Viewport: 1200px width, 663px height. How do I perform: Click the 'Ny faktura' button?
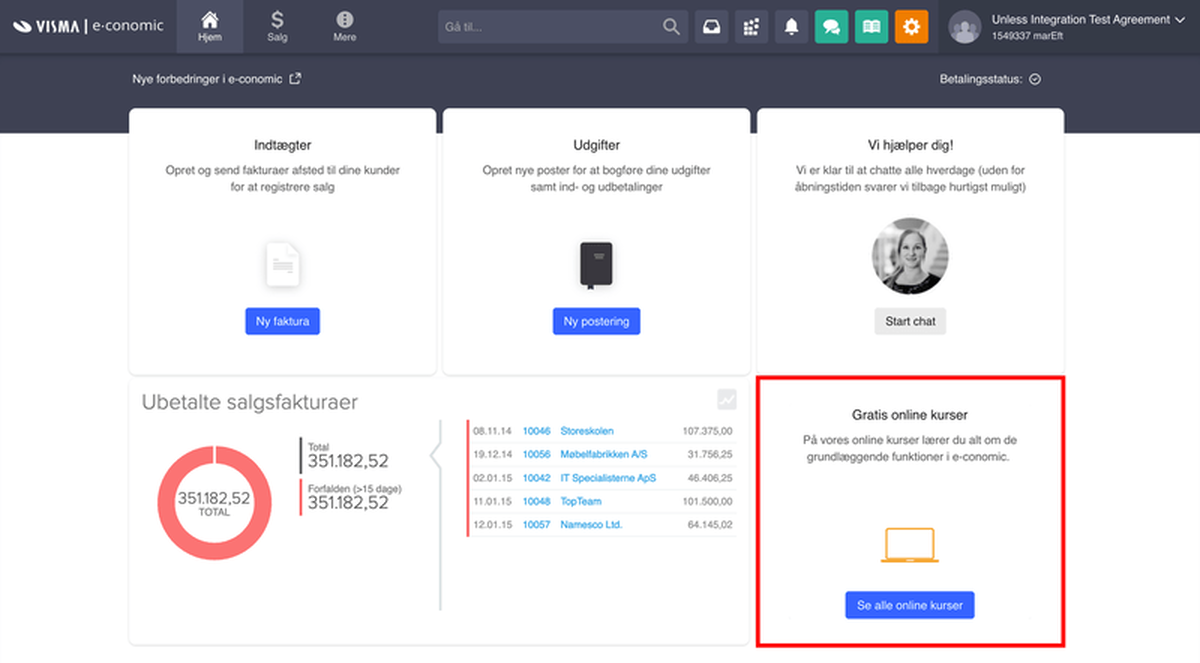pyautogui.click(x=283, y=321)
